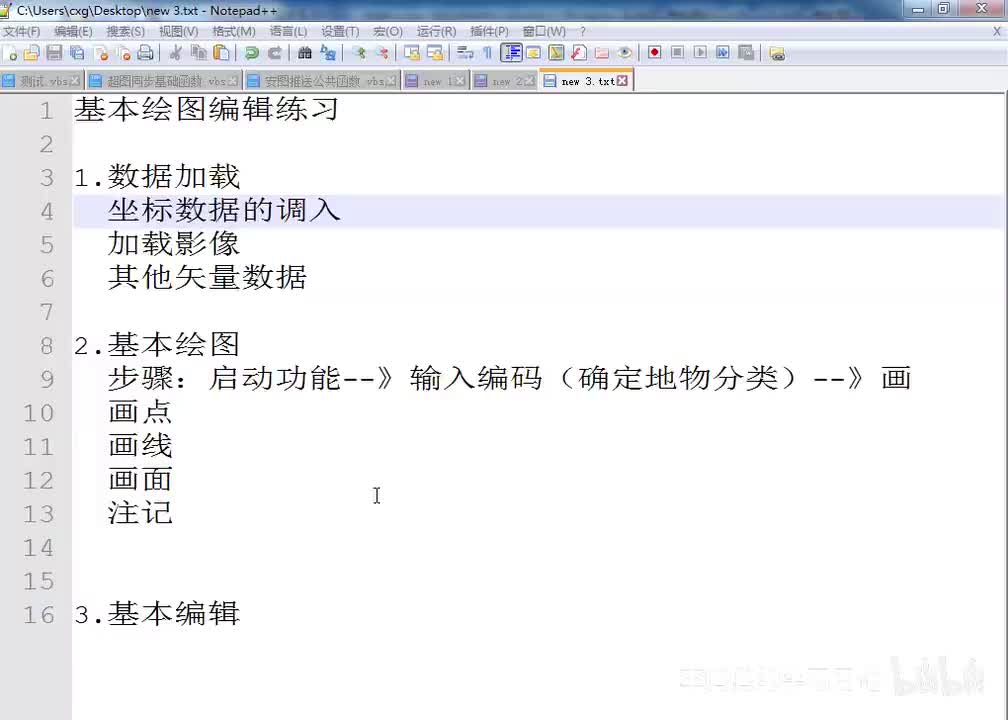The height and width of the screenshot is (720, 1008).
Task: Save the current document from toolbar
Action: [x=54, y=53]
